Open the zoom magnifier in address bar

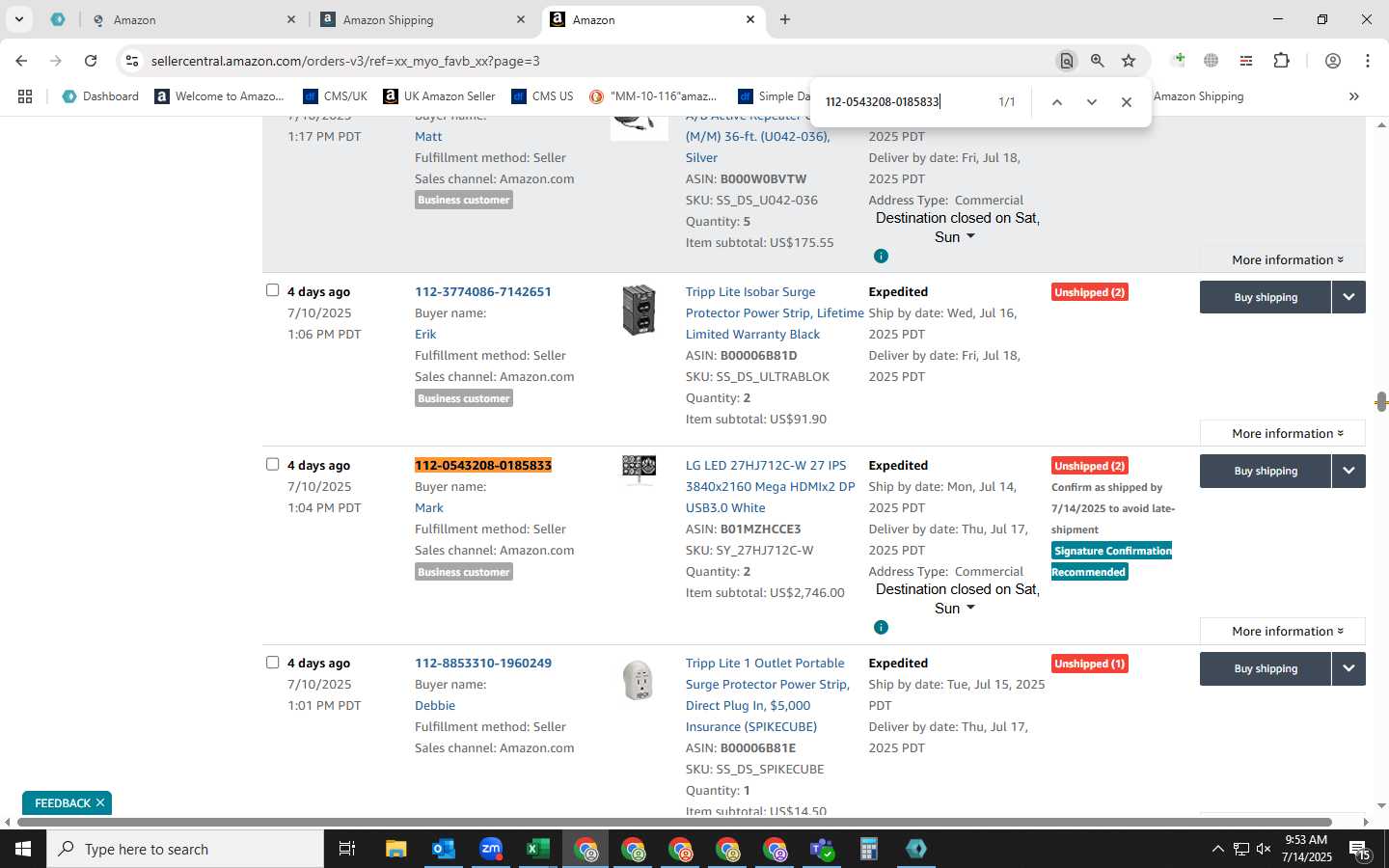pyautogui.click(x=1098, y=61)
